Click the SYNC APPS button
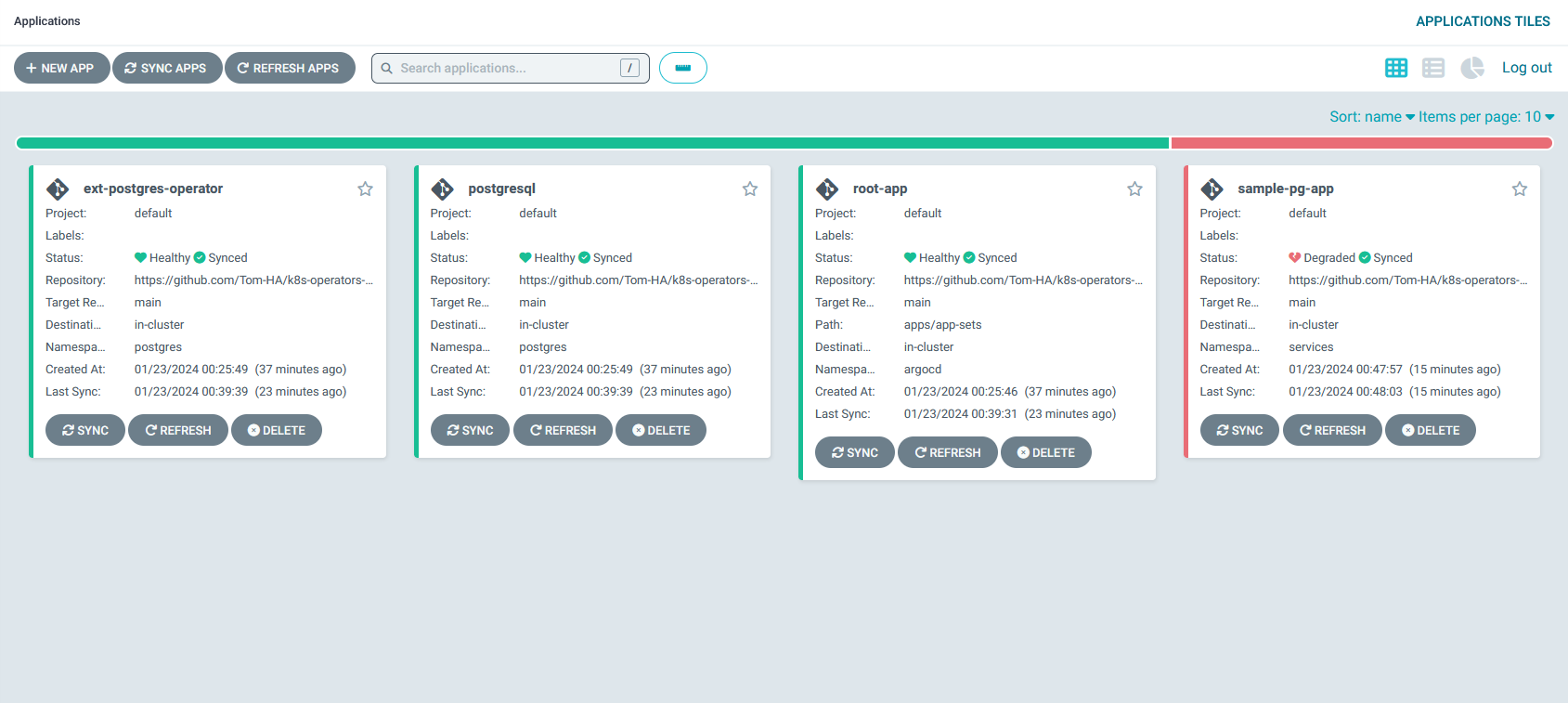Screen dimensions: 1568x703 [x=167, y=68]
